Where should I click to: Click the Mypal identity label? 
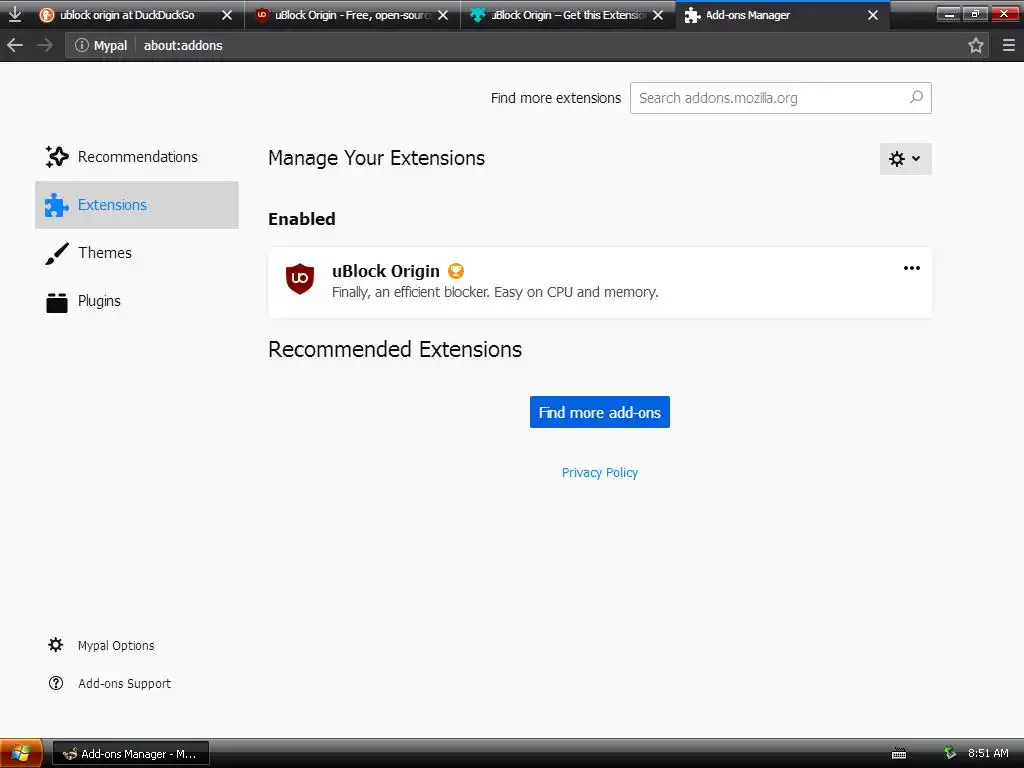(110, 45)
